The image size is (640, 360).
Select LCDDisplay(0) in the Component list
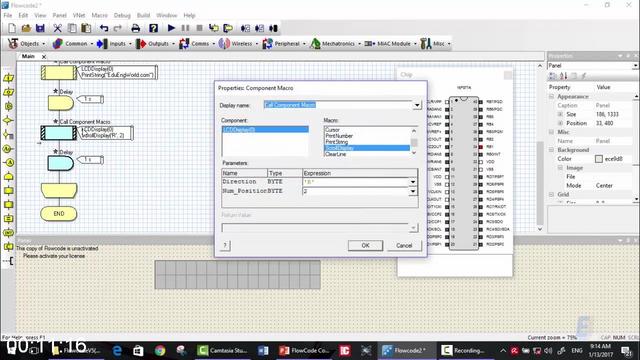[x=265, y=129]
